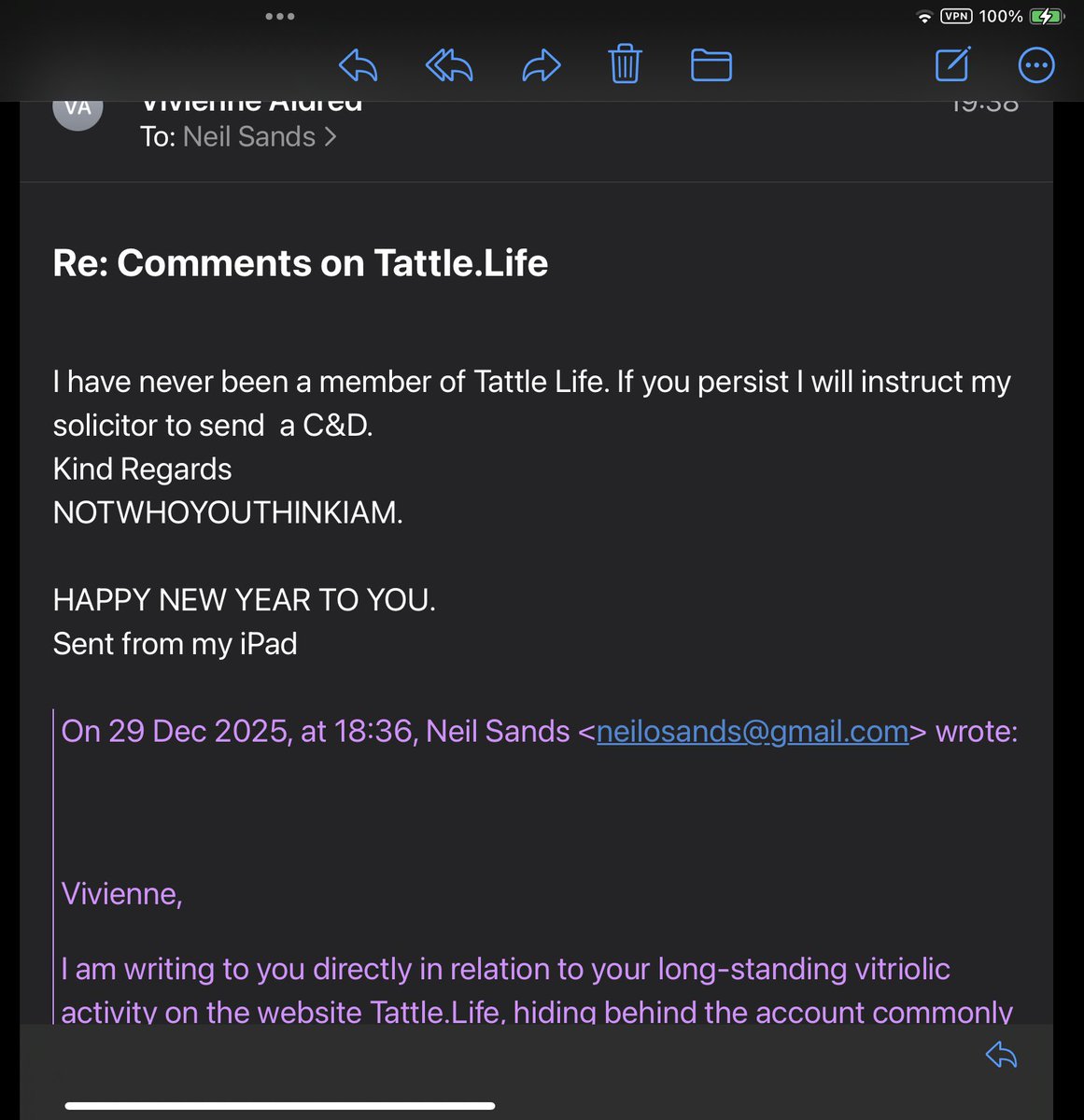The height and width of the screenshot is (1120, 1084).
Task: Tap the Reply All double-arrow icon
Action: pos(449,66)
